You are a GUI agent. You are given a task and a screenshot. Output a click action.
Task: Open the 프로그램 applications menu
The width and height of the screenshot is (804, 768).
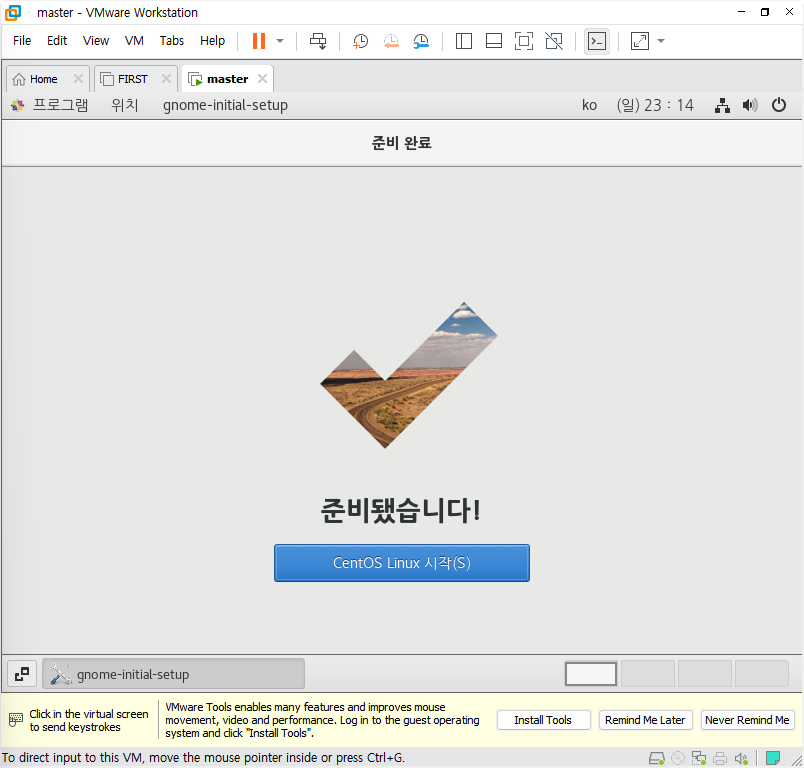pos(50,105)
